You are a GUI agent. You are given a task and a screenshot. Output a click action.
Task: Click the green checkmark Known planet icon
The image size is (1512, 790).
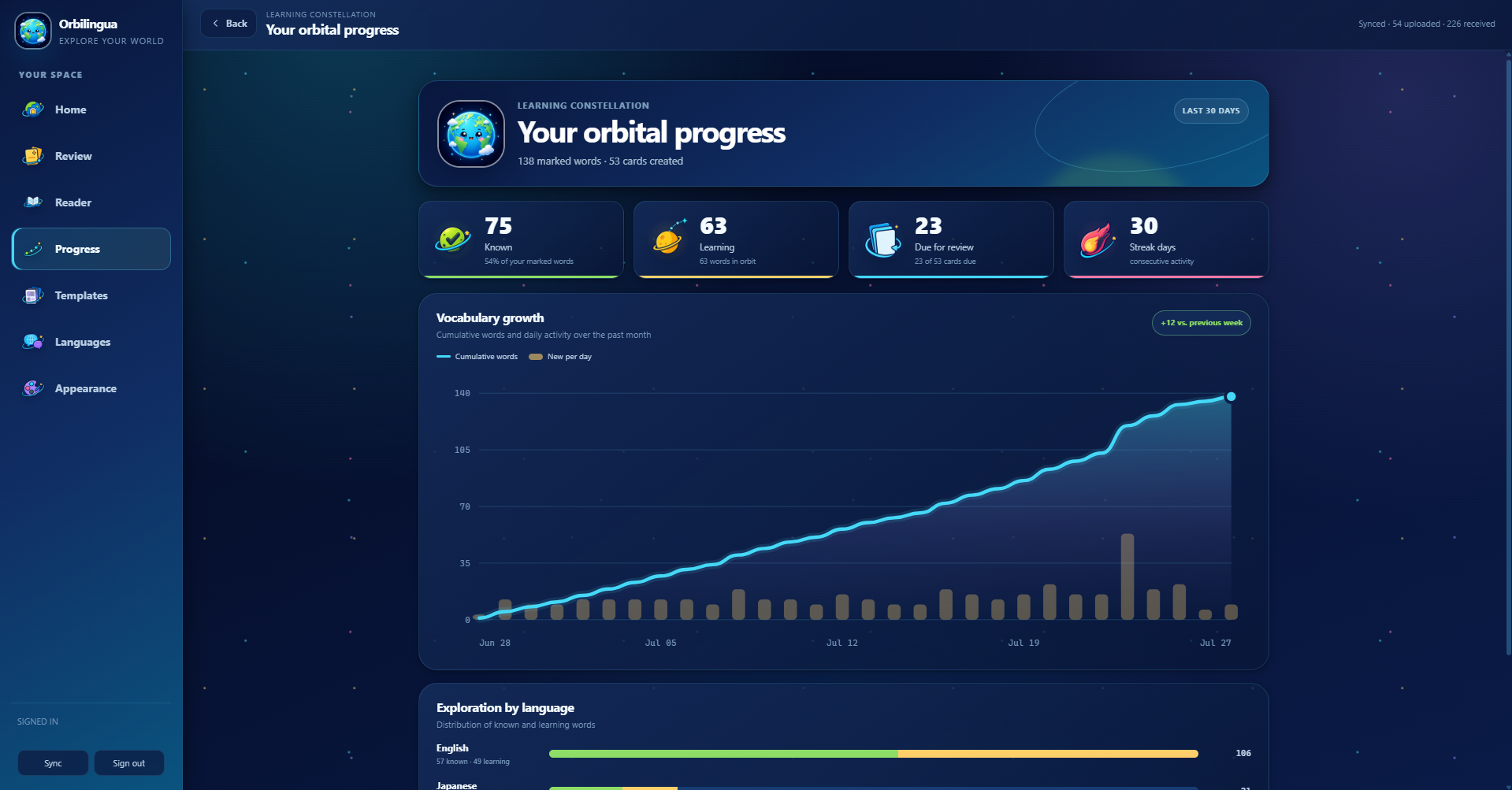click(x=453, y=239)
